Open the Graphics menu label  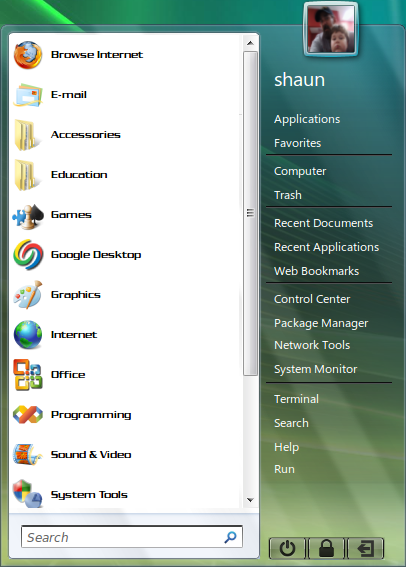tap(76, 295)
